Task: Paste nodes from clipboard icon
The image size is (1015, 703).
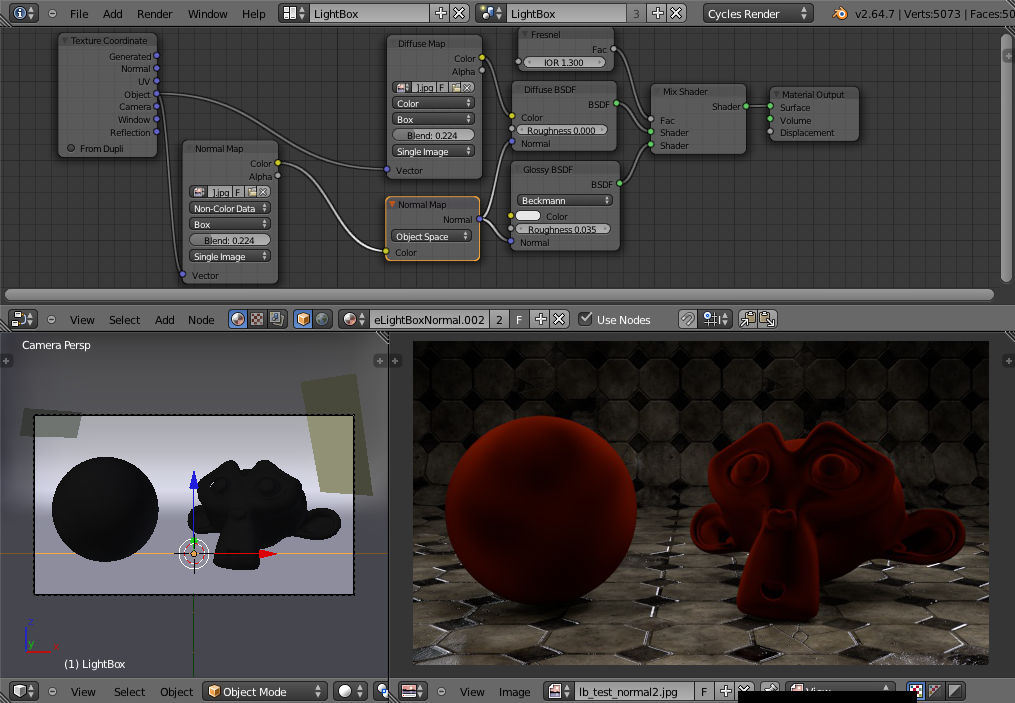Action: pos(767,320)
